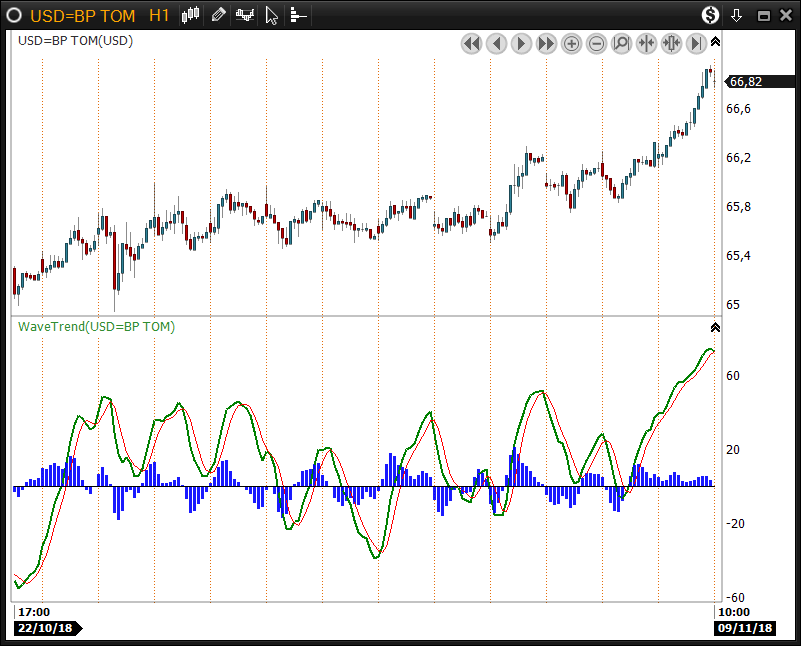This screenshot has height=646, width=801.
Task: Collapse the price panel with double chevron
Action: coord(715,42)
